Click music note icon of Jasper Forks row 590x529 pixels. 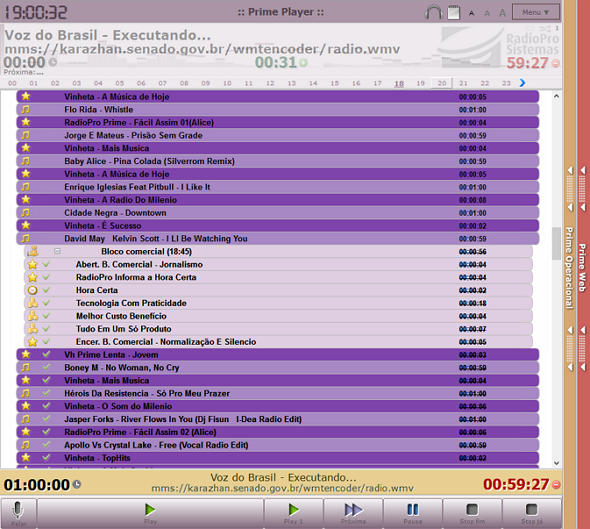25,419
